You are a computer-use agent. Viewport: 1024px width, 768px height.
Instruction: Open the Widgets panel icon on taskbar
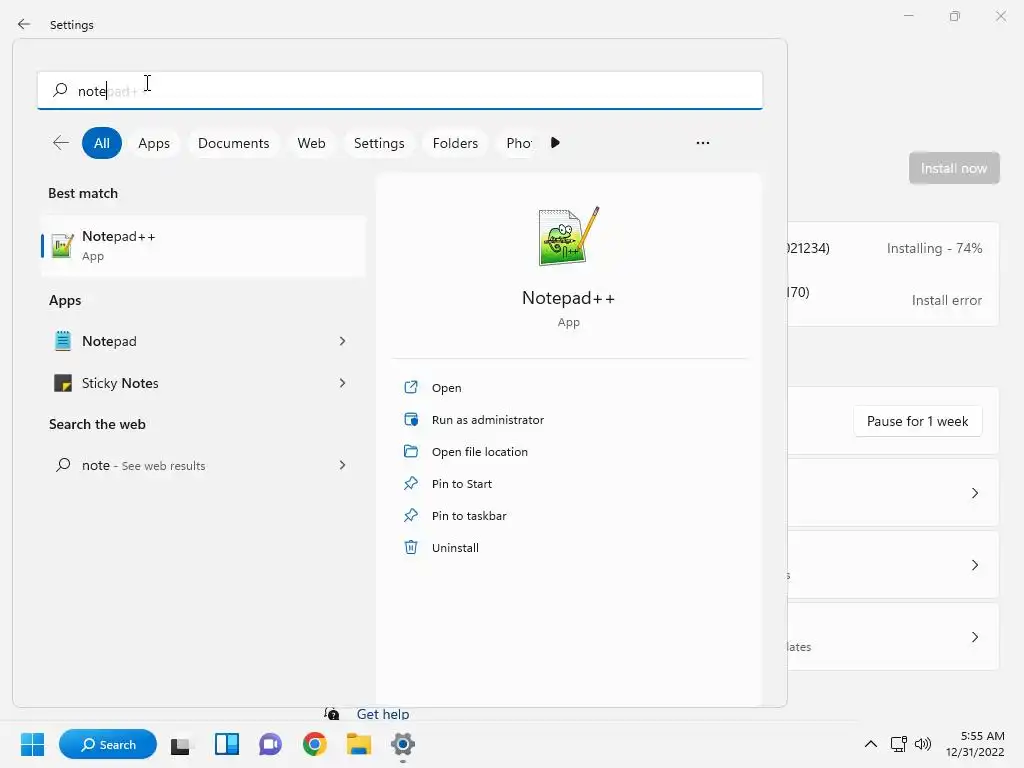227,744
